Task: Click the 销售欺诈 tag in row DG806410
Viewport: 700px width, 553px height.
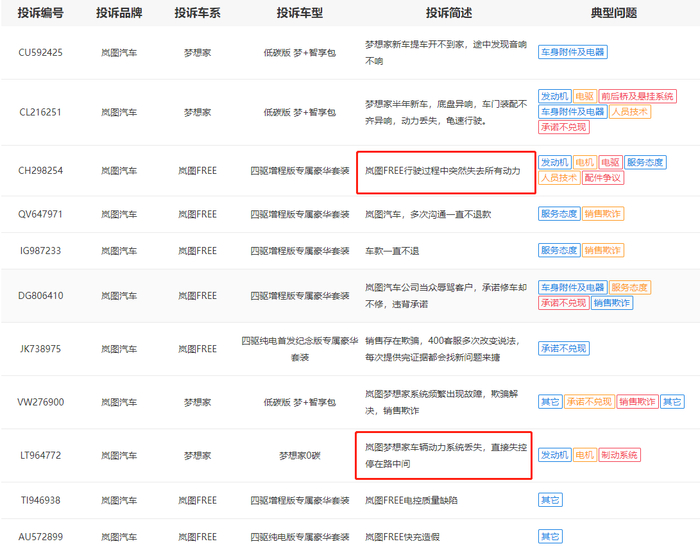Action: click(612, 303)
